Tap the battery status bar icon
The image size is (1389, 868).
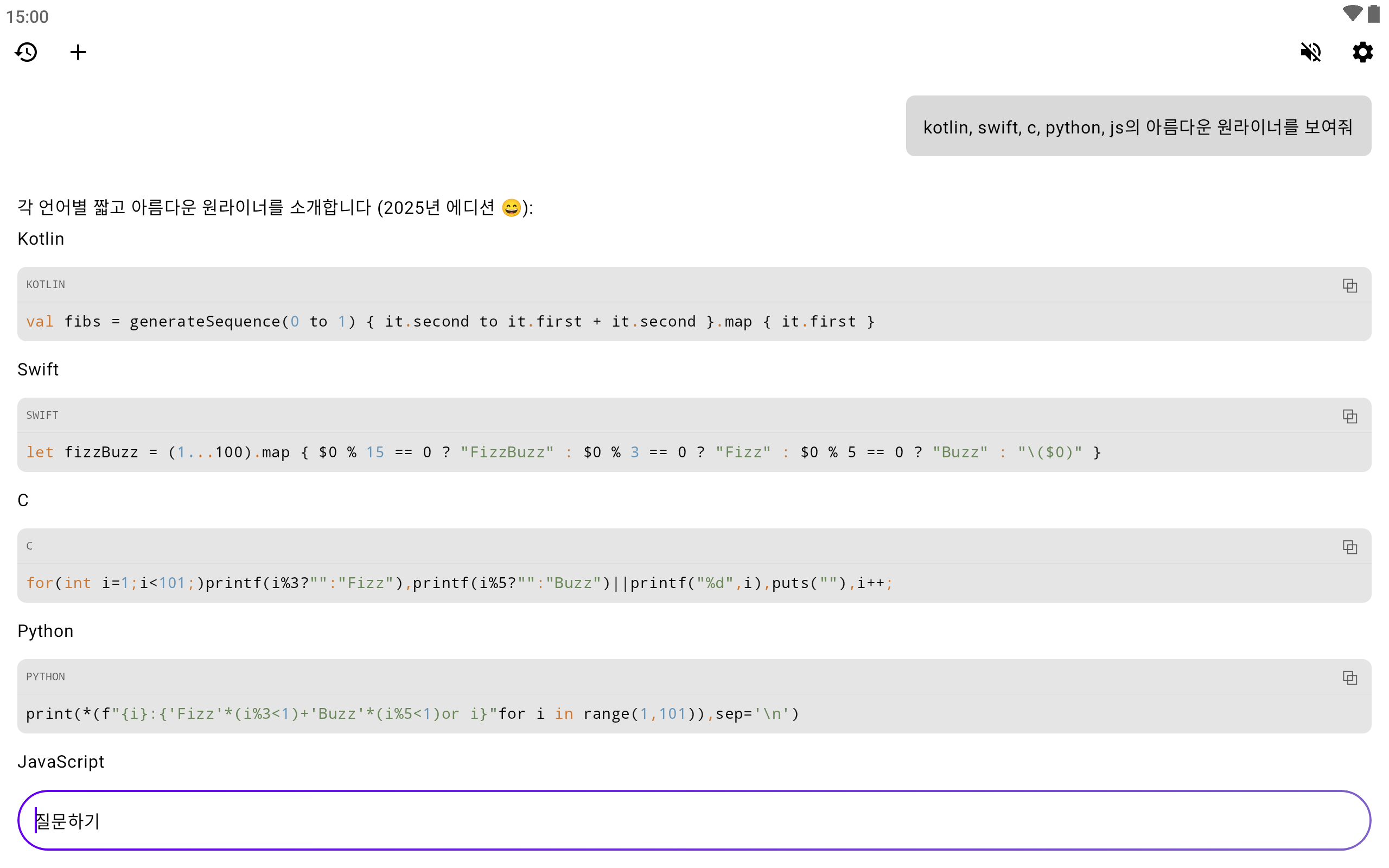(x=1373, y=13)
